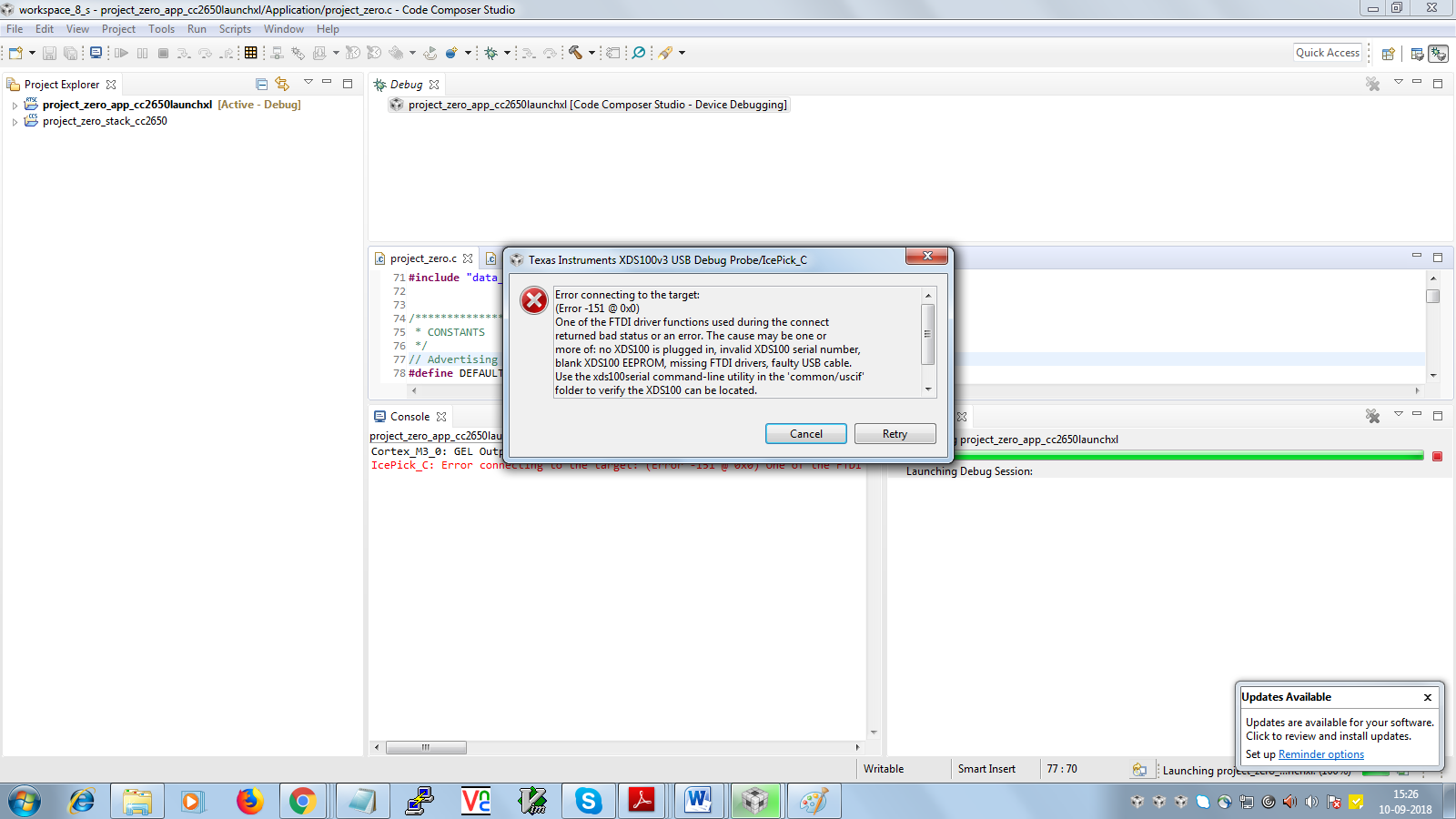The image size is (1456, 819).
Task: Click the Retry button in the error dialog
Action: [x=895, y=434]
